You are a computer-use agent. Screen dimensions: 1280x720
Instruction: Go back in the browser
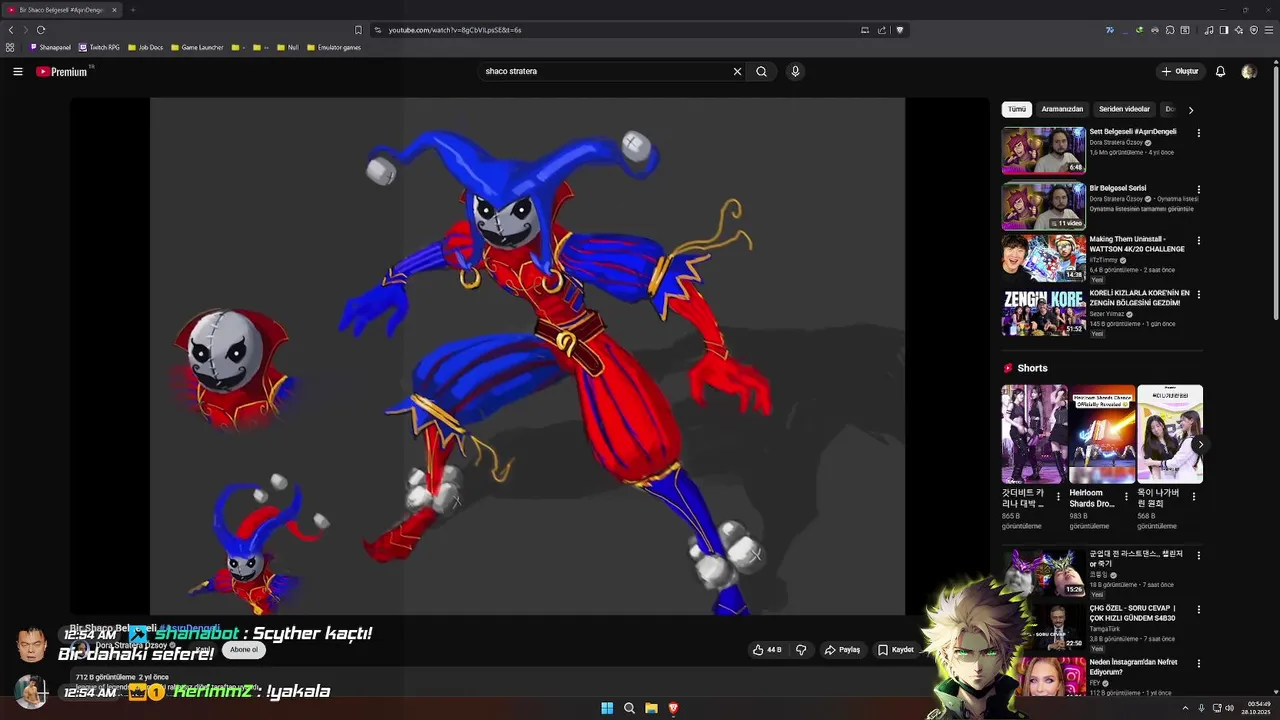pos(11,30)
